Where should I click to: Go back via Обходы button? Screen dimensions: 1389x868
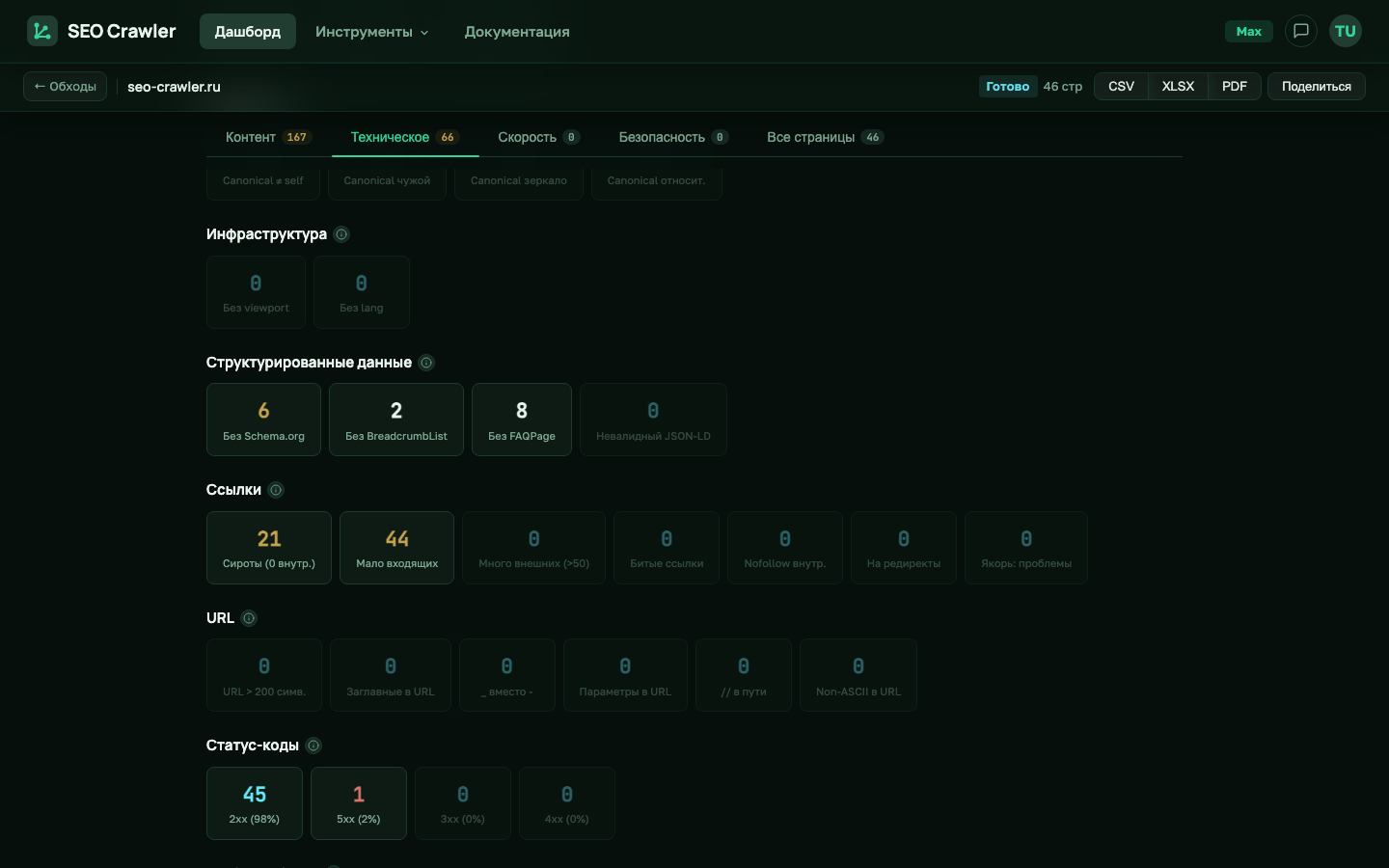pos(66,87)
